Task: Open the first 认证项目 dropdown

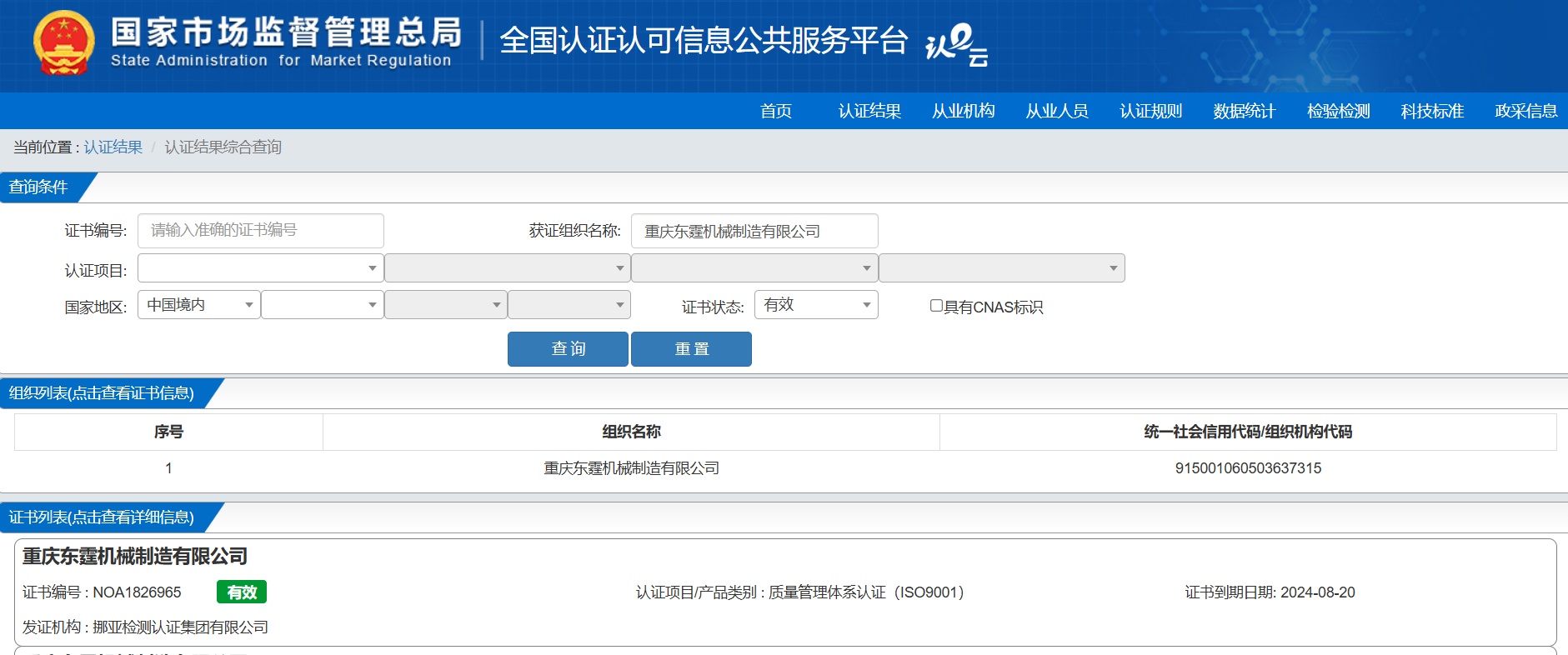Action: click(x=260, y=268)
